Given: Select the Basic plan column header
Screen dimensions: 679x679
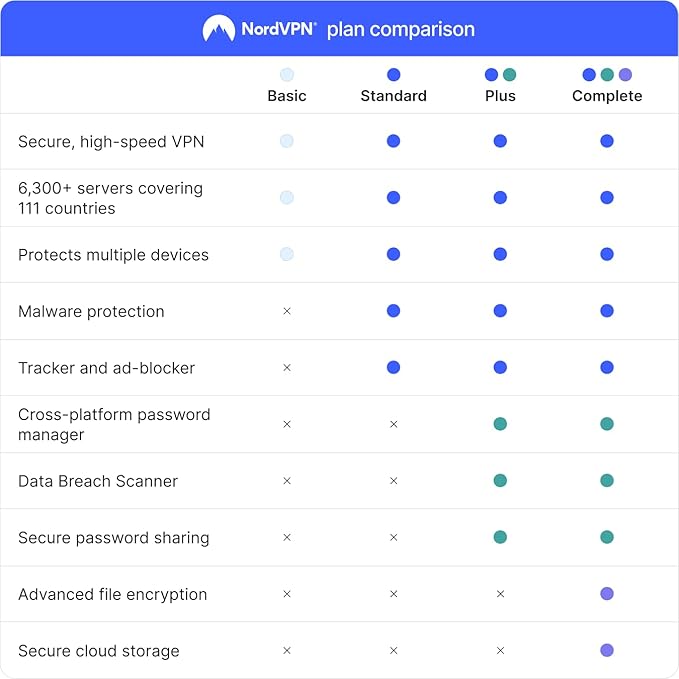Looking at the screenshot, I should coord(287,96).
